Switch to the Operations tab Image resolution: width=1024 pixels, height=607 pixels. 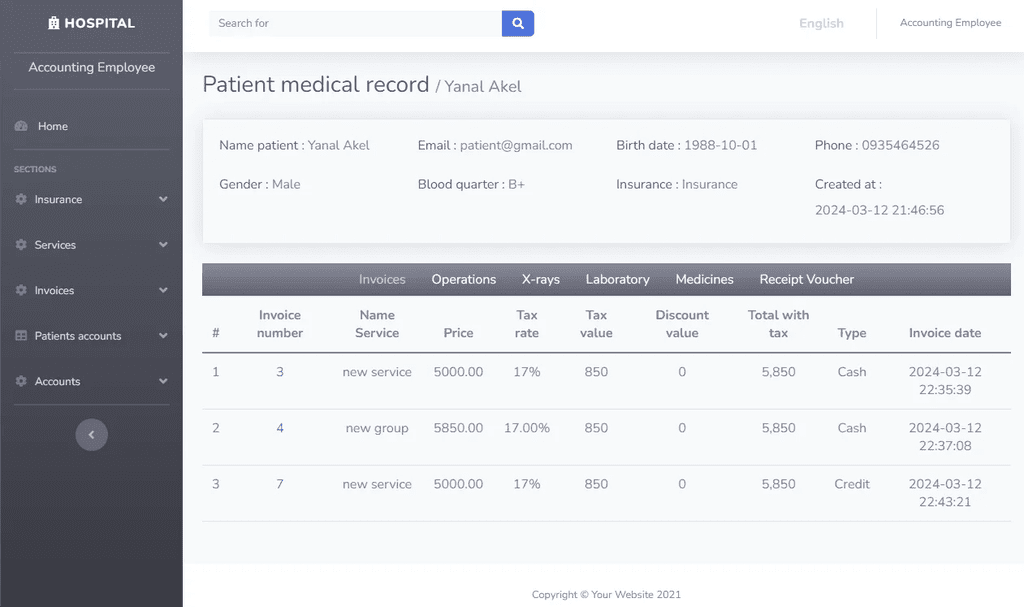[x=464, y=280]
